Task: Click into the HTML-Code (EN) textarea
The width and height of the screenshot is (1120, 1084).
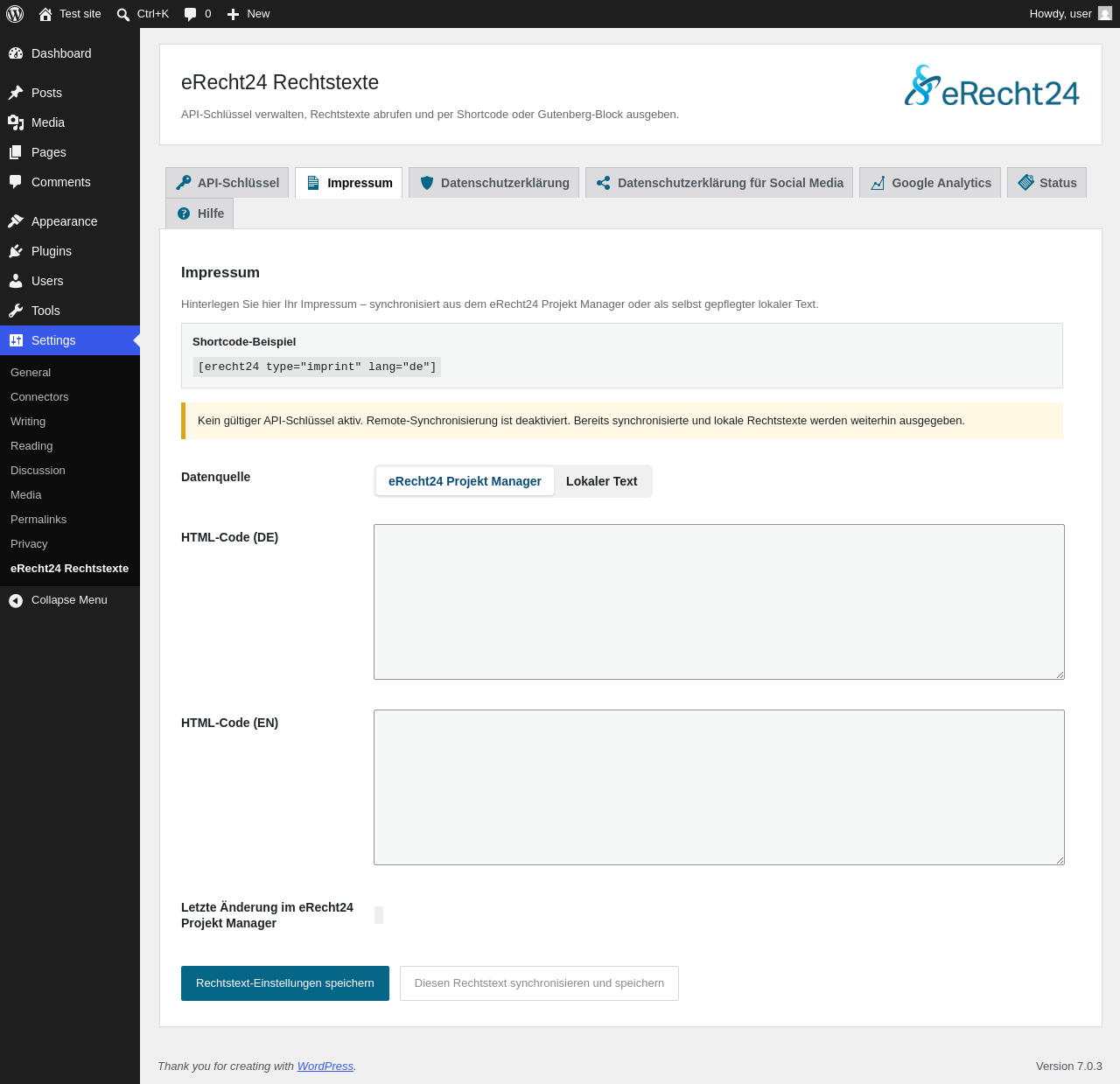Action: (719, 787)
